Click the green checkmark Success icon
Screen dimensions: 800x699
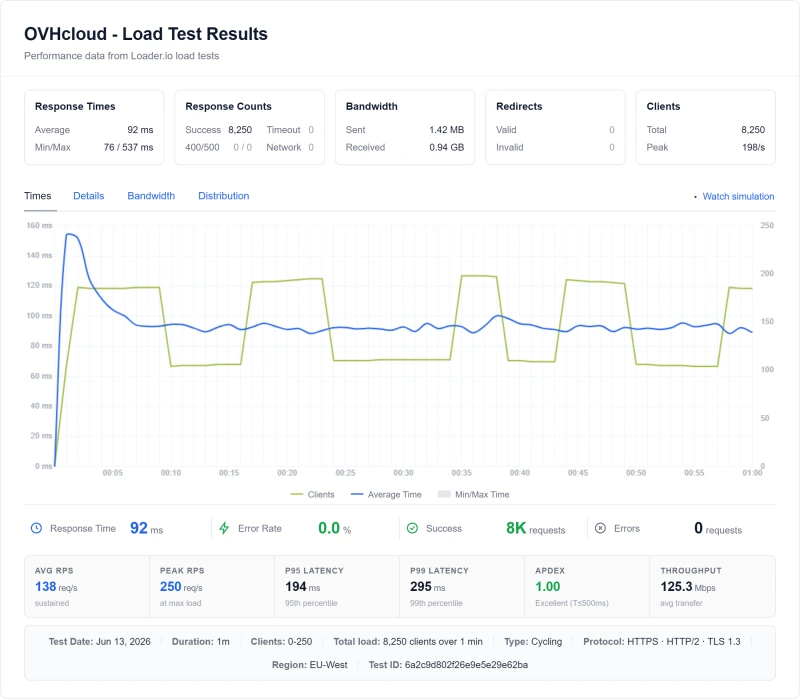(x=412, y=528)
